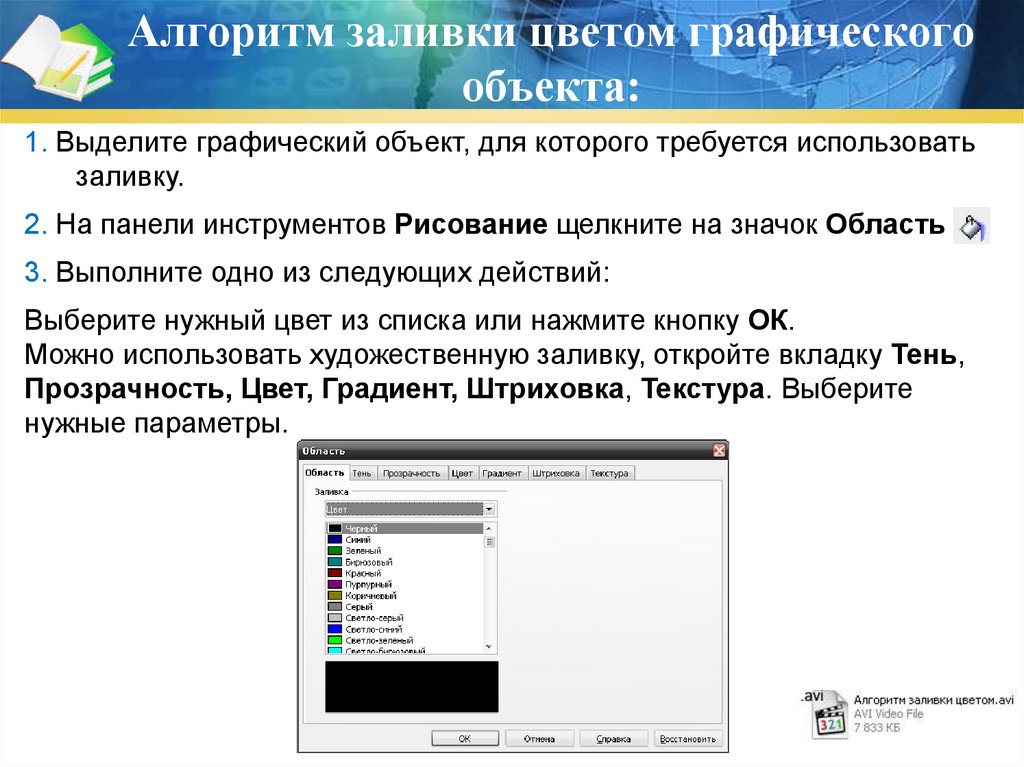The image size is (1024, 767).
Task: Select Коричневый in the color list
Action: [404, 595]
